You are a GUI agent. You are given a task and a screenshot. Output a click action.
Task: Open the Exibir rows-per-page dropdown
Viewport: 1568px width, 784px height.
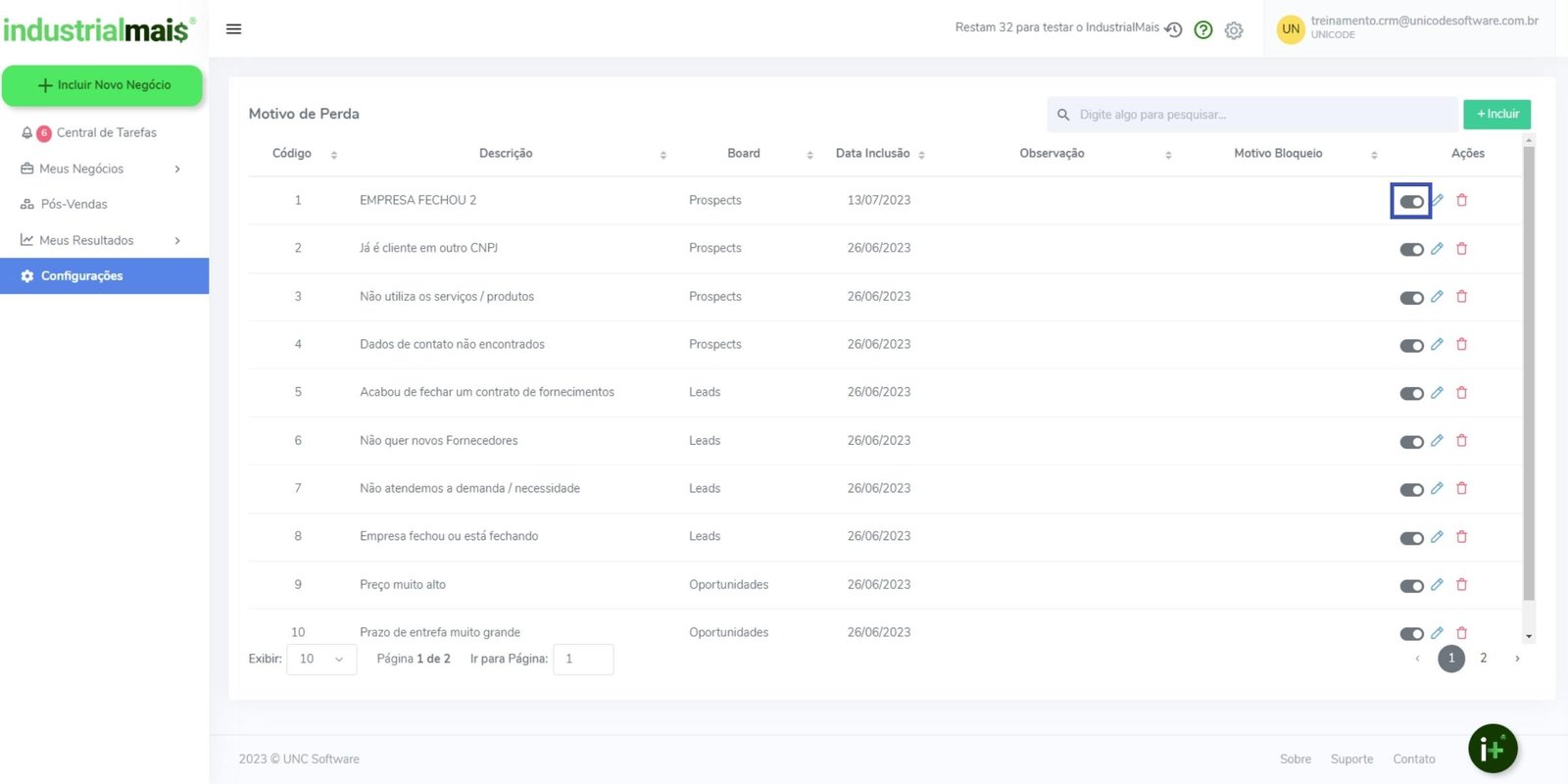click(320, 660)
